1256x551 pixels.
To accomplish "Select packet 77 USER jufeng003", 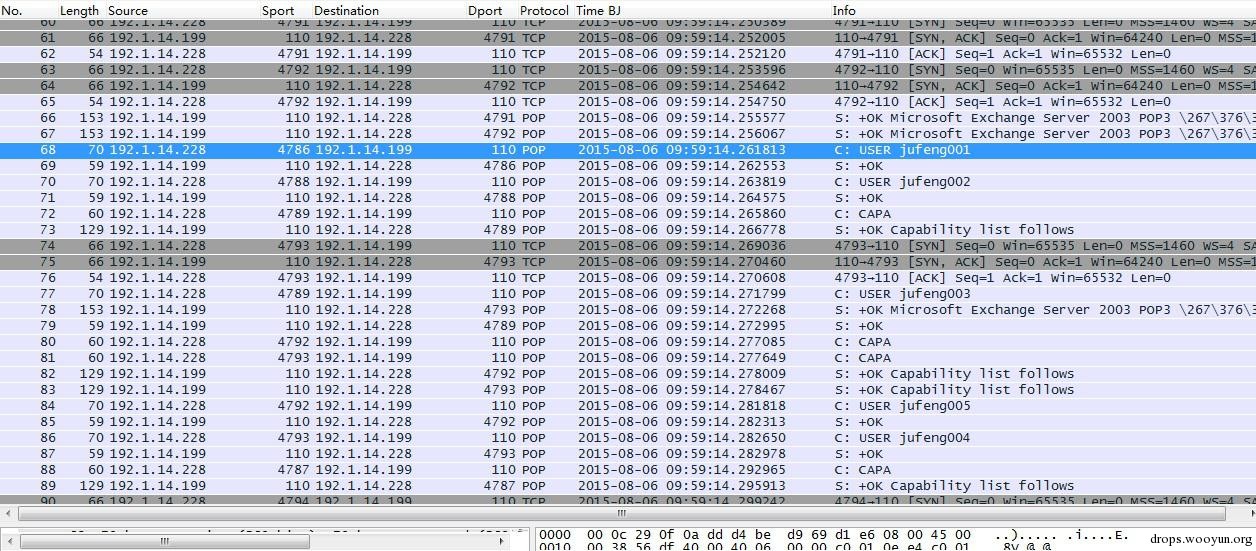I will pos(628,294).
